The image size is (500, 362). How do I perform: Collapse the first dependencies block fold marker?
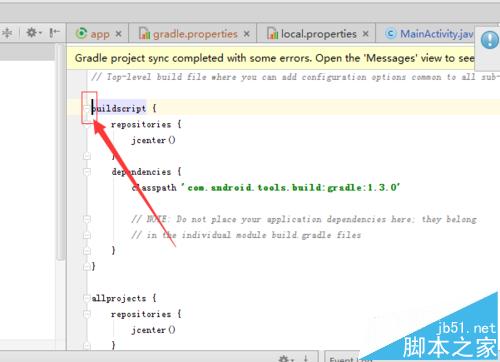point(87,172)
